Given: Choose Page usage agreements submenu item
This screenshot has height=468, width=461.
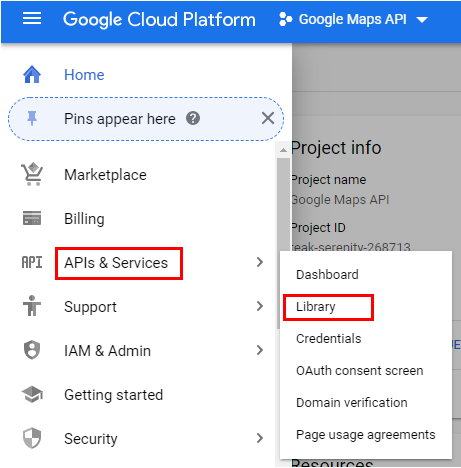Looking at the screenshot, I should (366, 435).
